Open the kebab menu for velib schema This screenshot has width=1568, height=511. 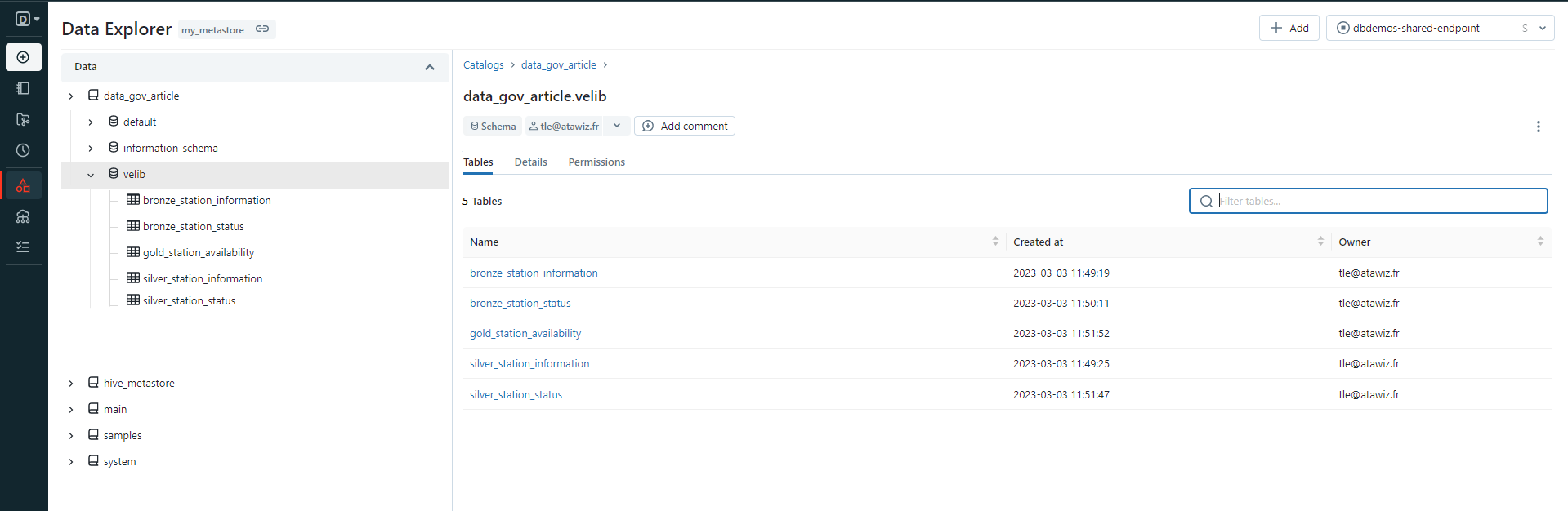(x=1538, y=127)
